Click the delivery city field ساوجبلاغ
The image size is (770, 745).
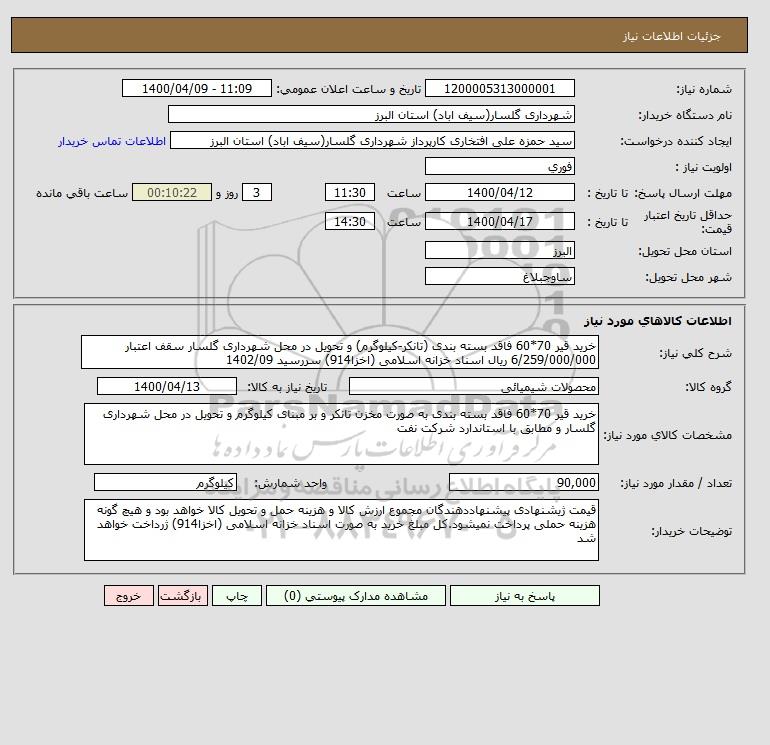pos(499,276)
